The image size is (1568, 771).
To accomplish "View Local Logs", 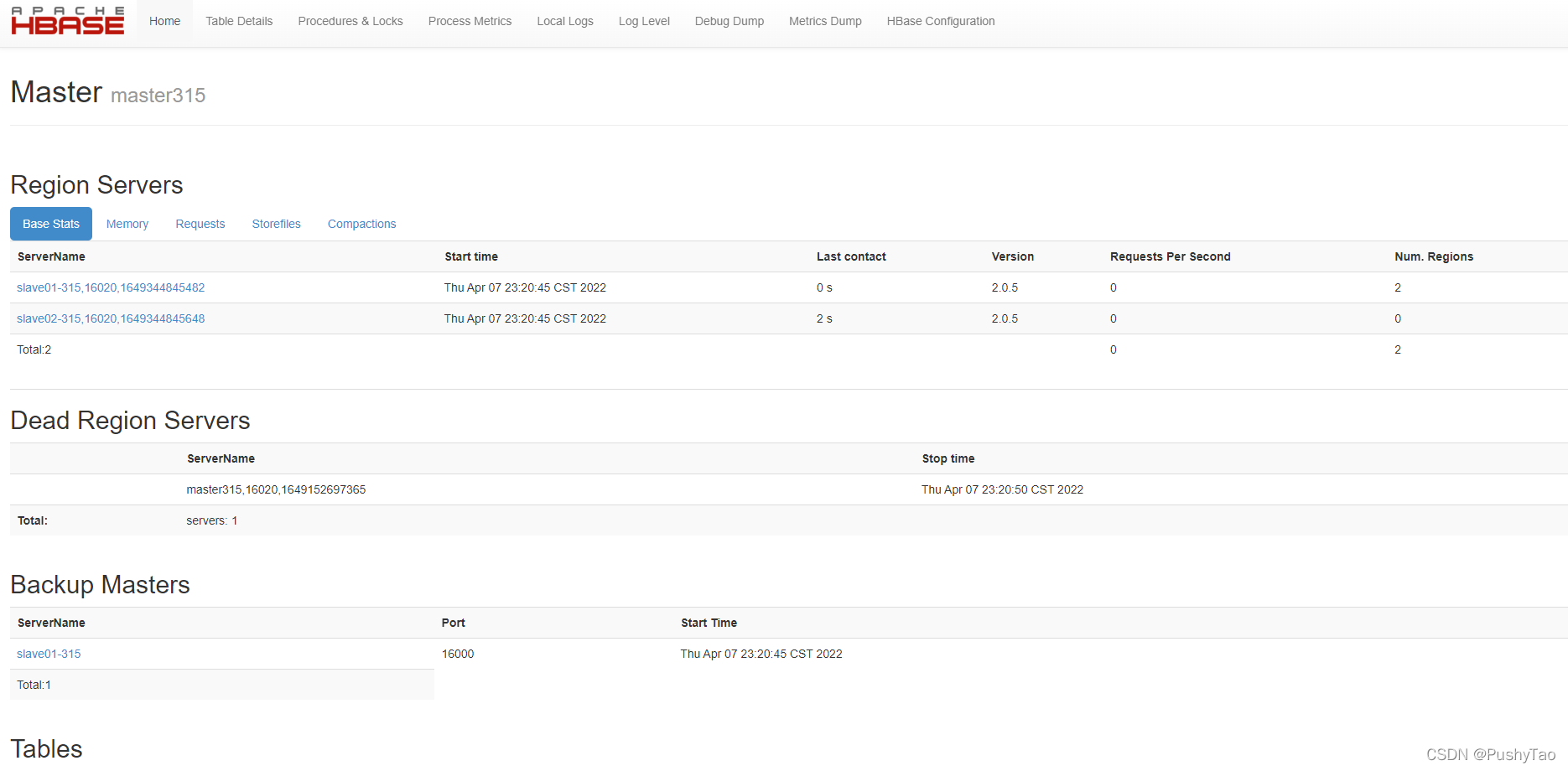I will point(565,22).
